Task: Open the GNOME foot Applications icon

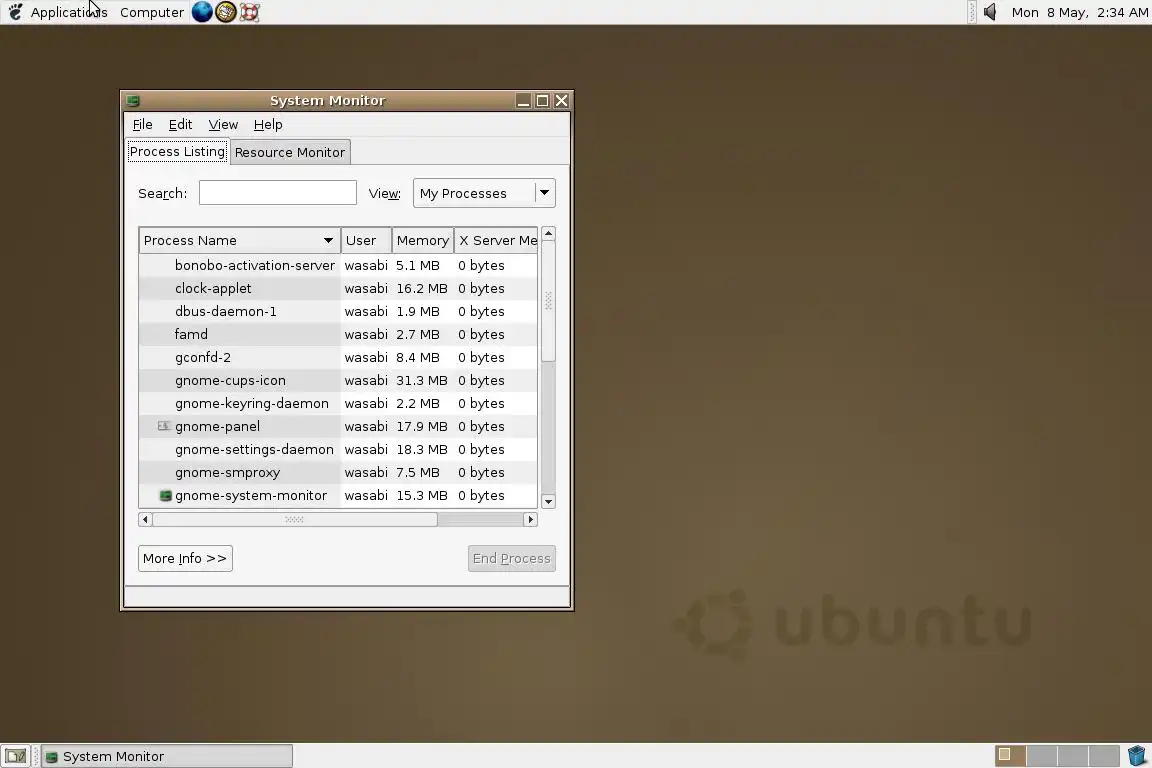Action: (15, 12)
